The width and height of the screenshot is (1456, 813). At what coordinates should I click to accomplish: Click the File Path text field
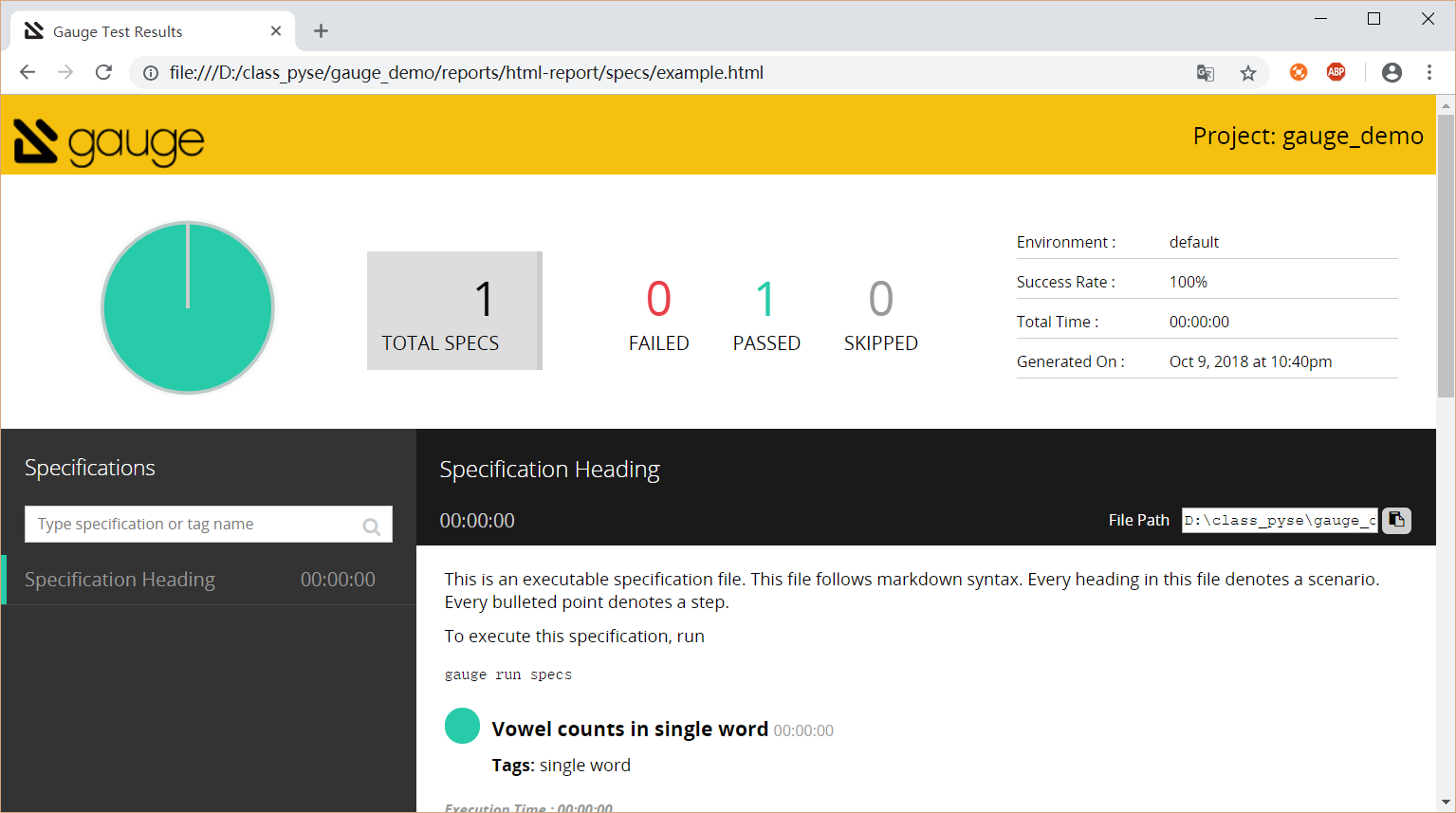pyautogui.click(x=1280, y=520)
